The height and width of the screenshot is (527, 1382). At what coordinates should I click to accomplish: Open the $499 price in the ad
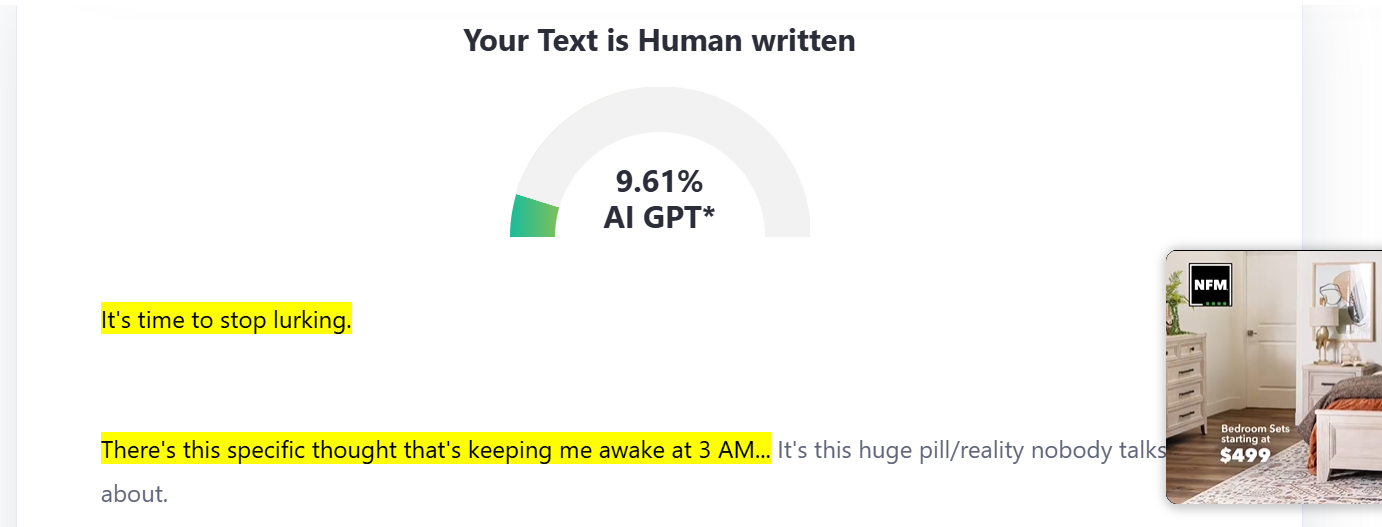point(1245,456)
